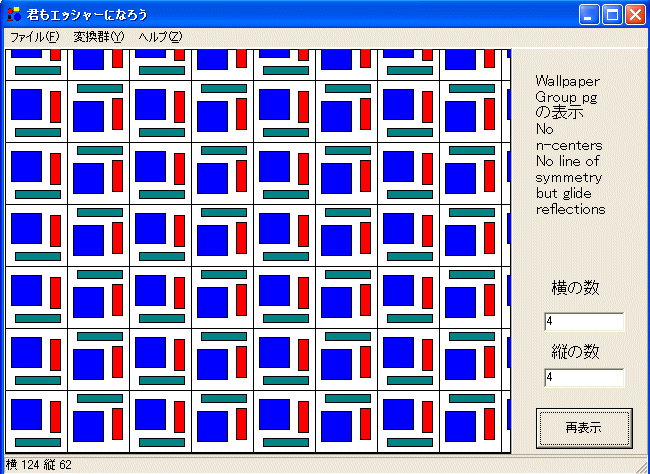650x474 pixels.
Task: Click the 'glide reflections' text
Action: click(x=570, y=202)
